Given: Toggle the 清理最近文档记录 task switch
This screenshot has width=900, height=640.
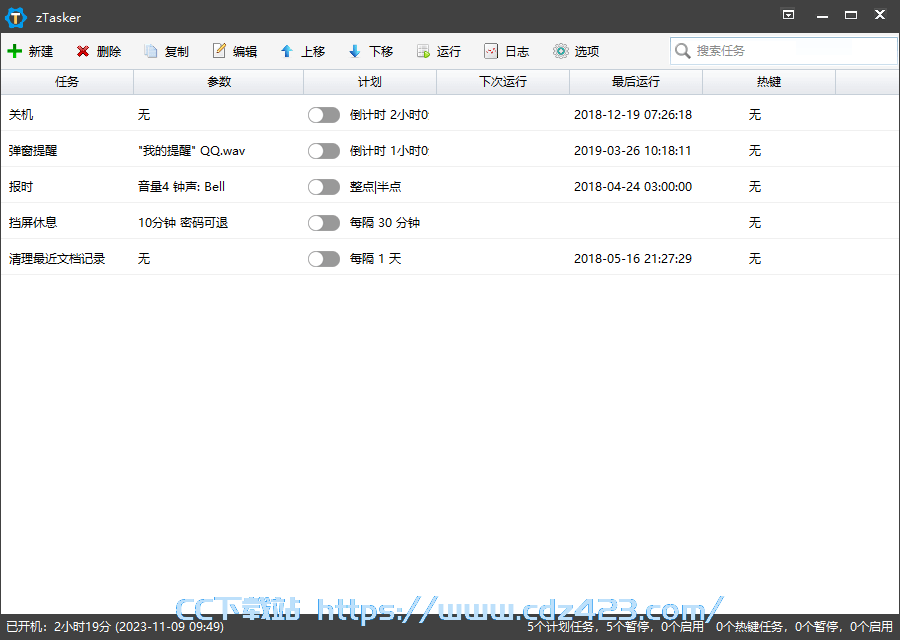Looking at the screenshot, I should [324, 259].
